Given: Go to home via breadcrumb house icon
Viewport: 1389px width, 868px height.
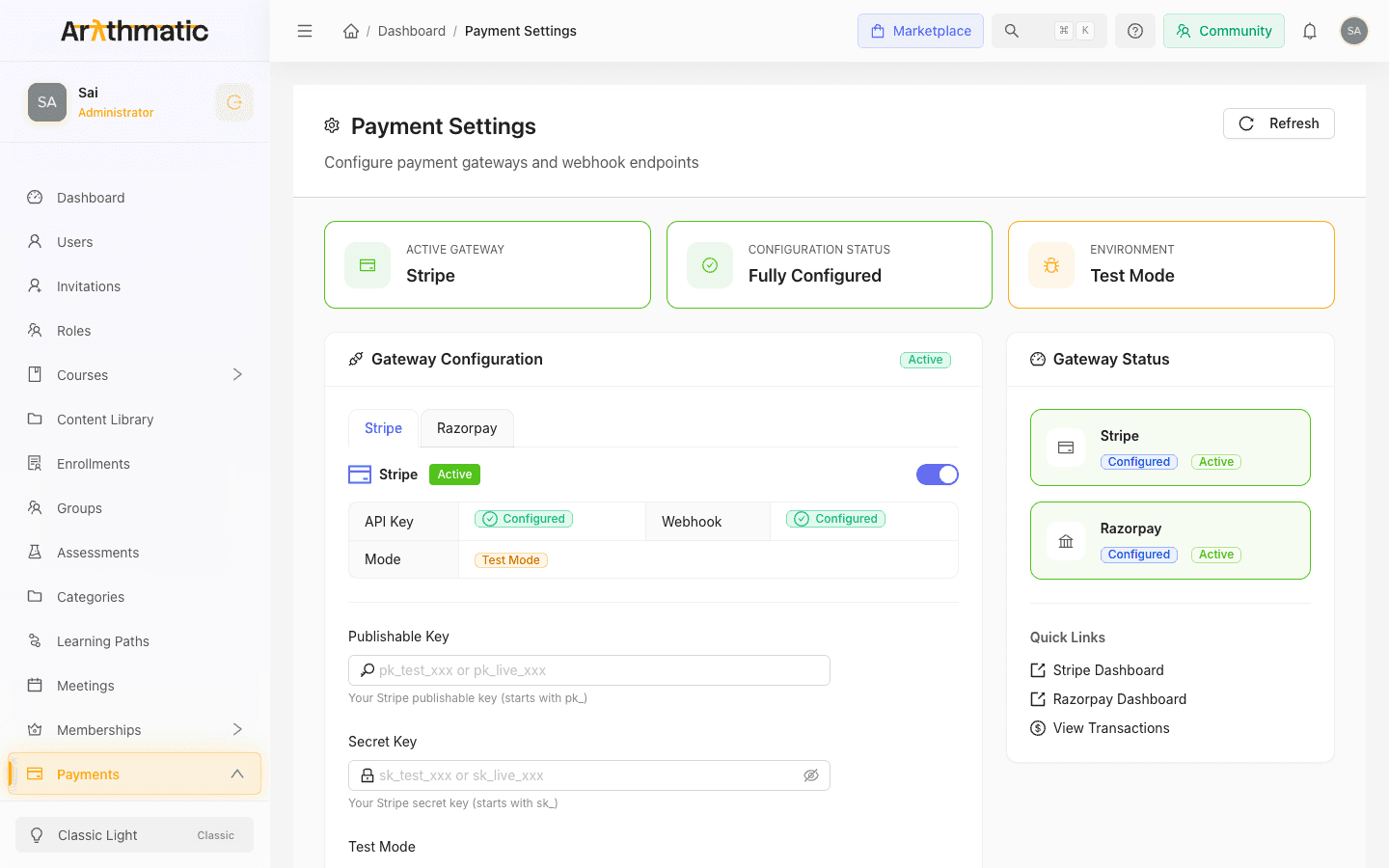Looking at the screenshot, I should (x=351, y=31).
